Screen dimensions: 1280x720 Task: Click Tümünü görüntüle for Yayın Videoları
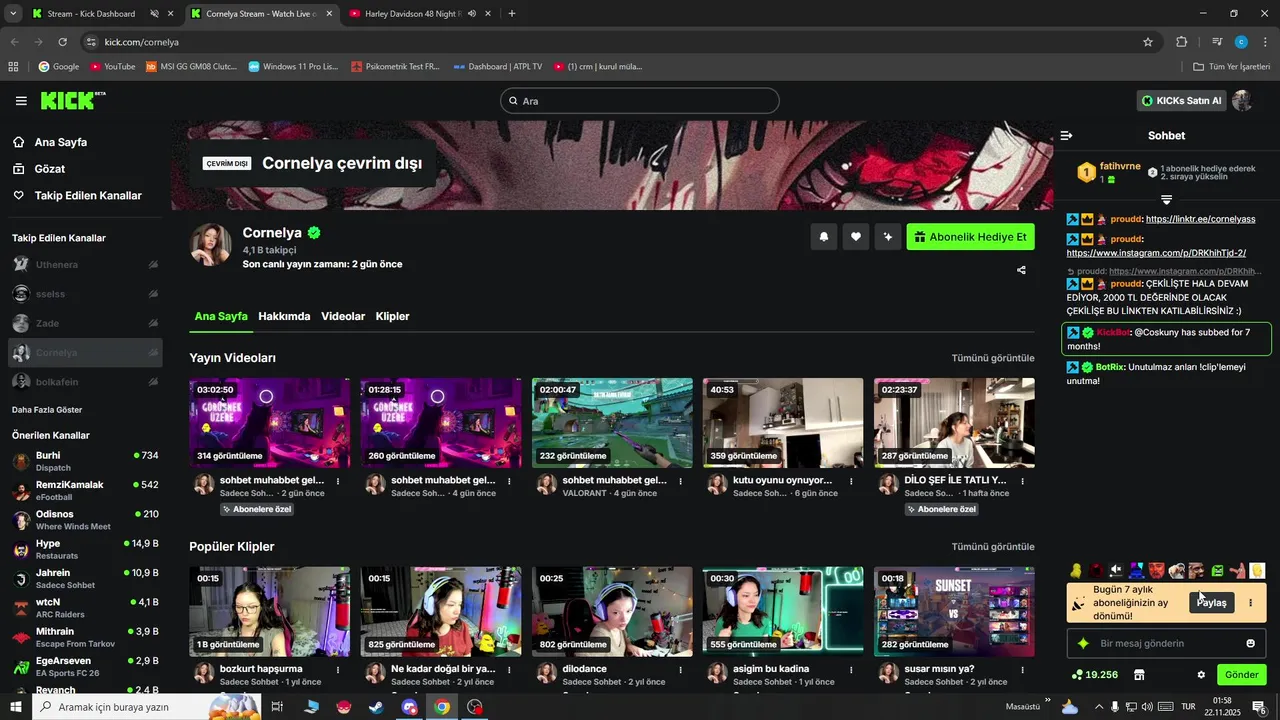[x=993, y=358]
